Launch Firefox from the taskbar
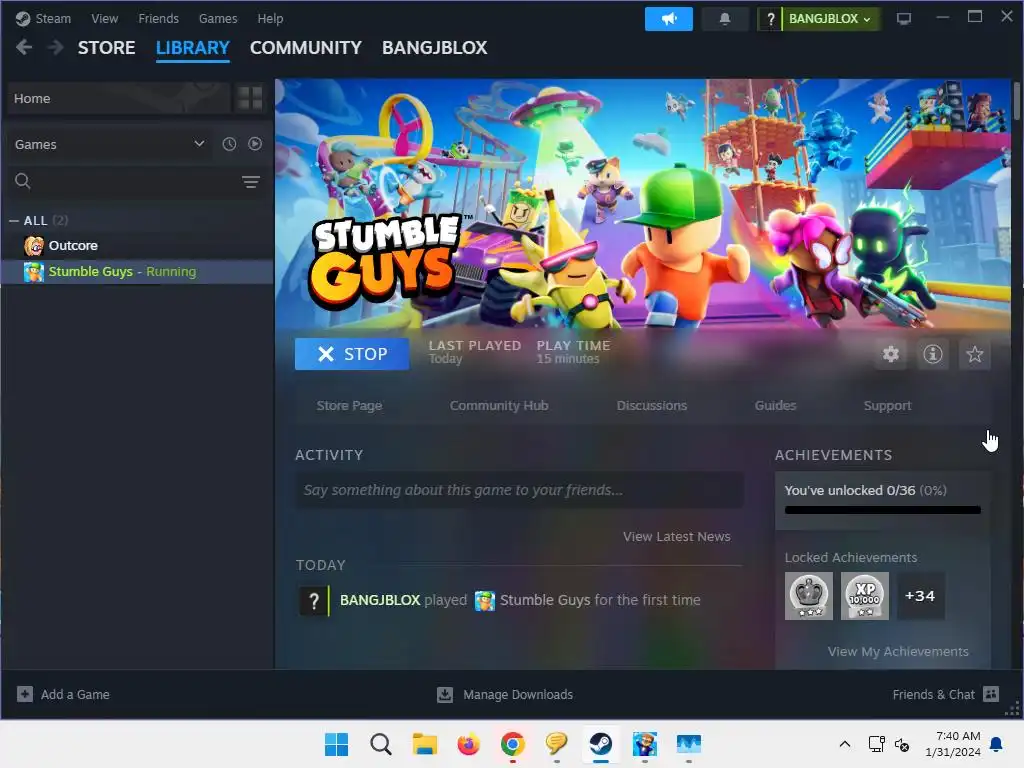 tap(468, 744)
